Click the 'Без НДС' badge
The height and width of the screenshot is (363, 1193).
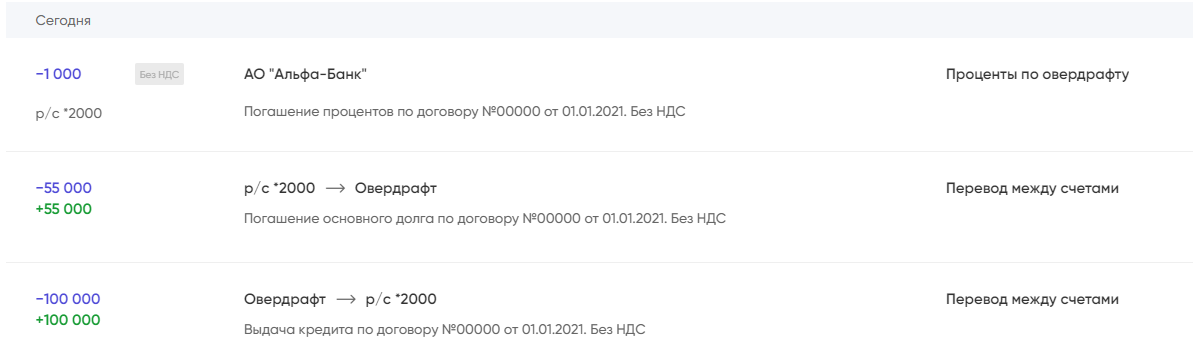(x=160, y=75)
